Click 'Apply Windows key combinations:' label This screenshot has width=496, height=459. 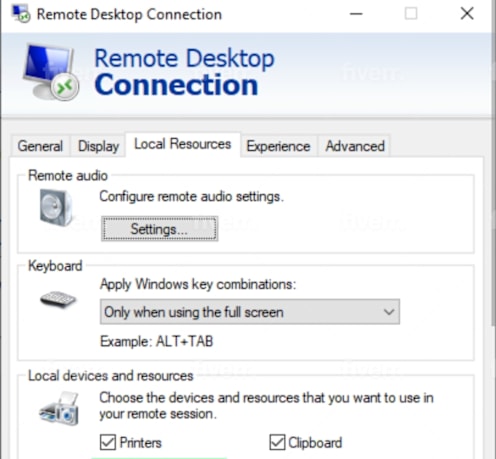pos(198,285)
